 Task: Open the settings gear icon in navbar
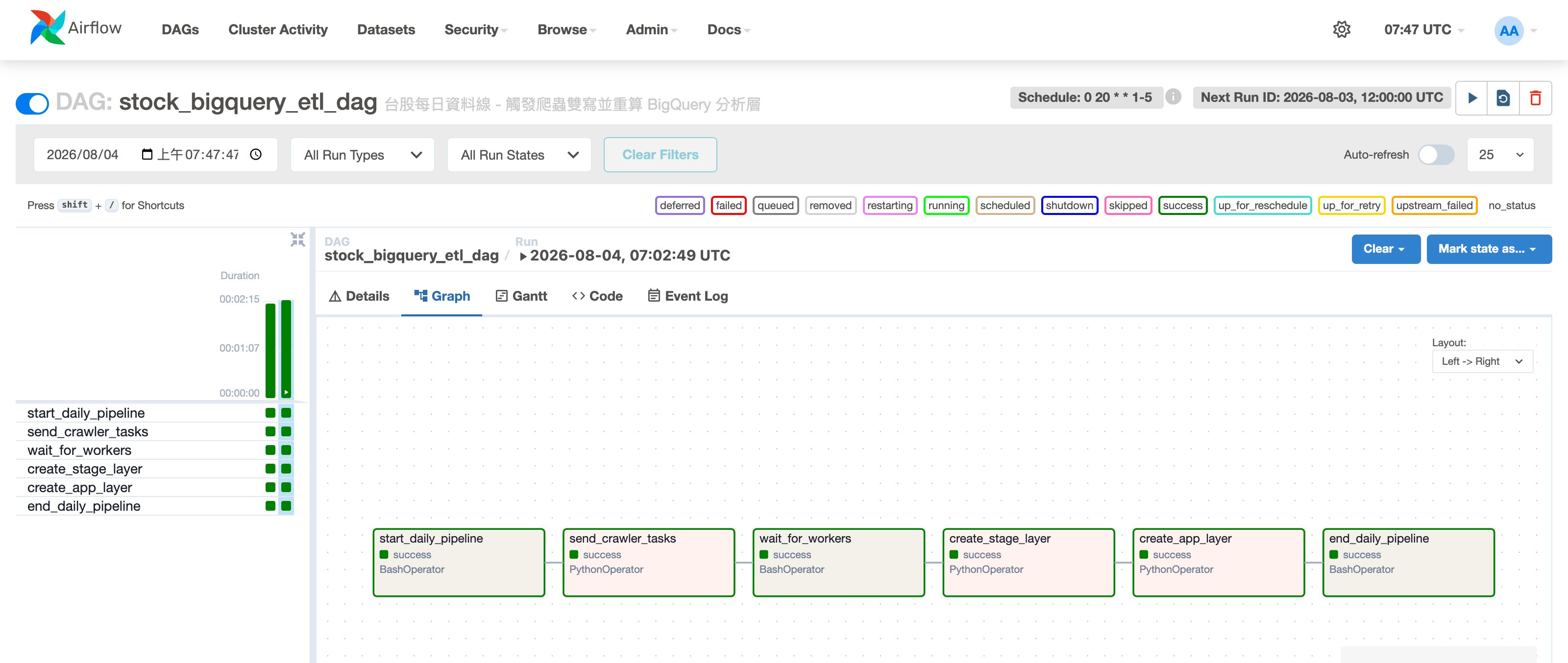pos(1342,29)
